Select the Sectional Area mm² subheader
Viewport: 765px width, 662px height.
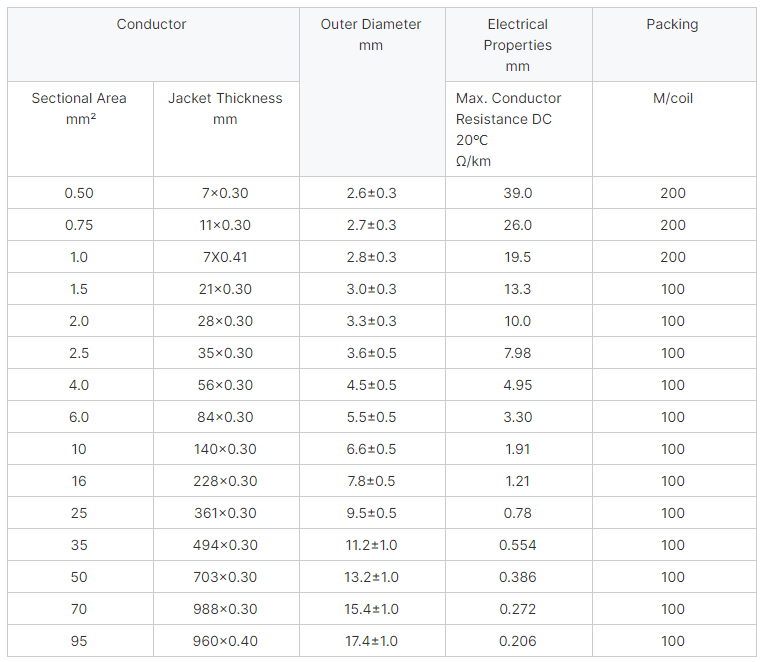click(x=79, y=108)
